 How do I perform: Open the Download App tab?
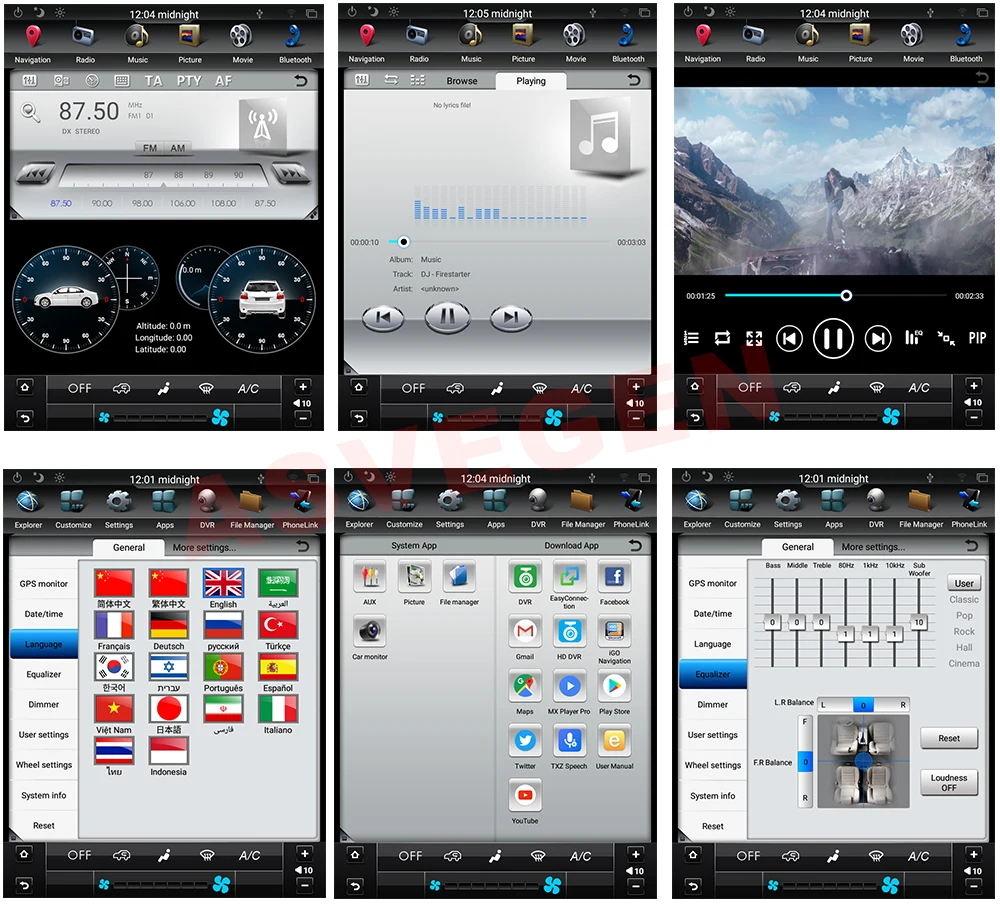[x=571, y=546]
